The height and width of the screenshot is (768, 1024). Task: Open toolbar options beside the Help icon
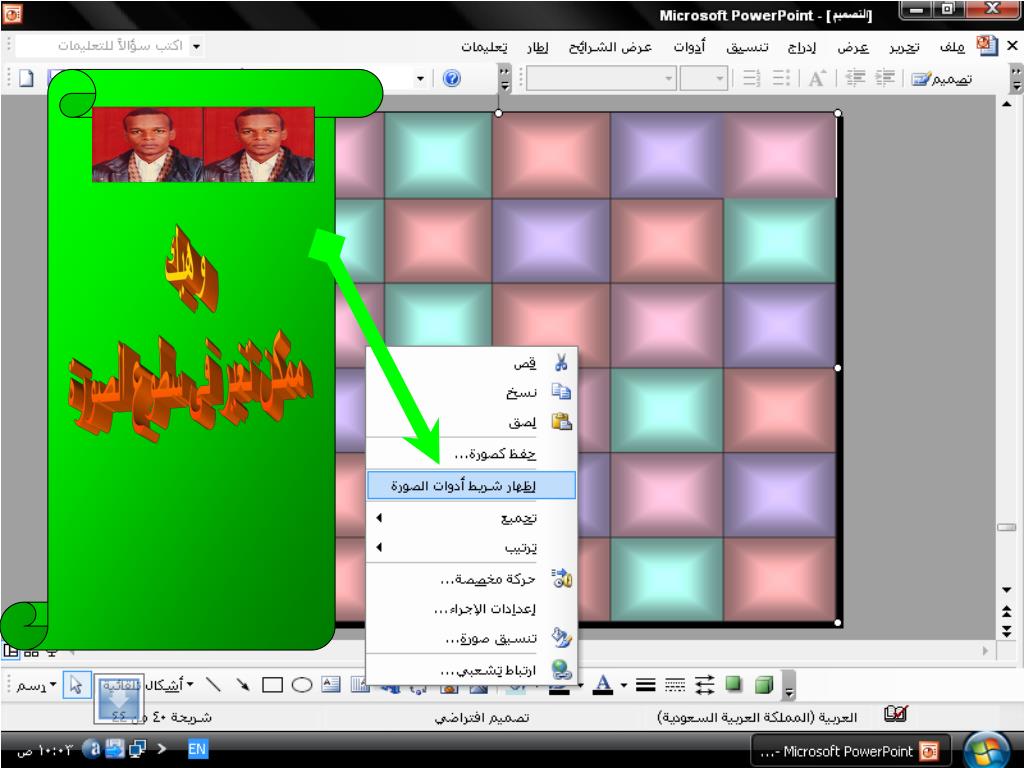504,78
